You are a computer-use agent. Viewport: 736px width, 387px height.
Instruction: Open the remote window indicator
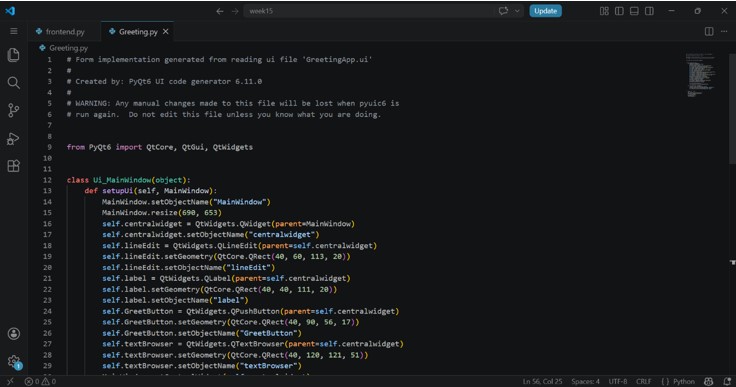[10, 381]
